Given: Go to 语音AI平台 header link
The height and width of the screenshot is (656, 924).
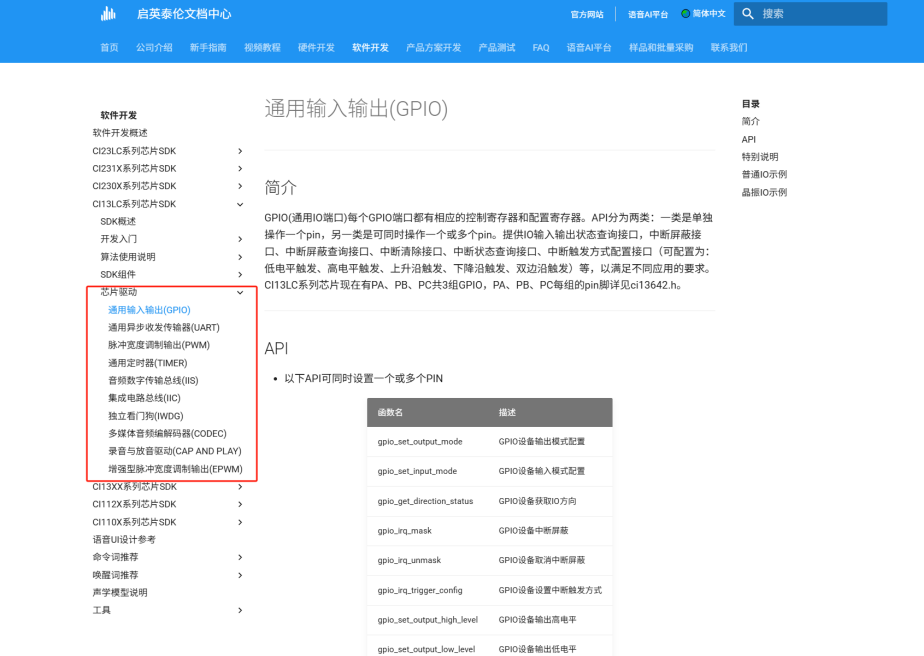Looking at the screenshot, I should point(648,15).
